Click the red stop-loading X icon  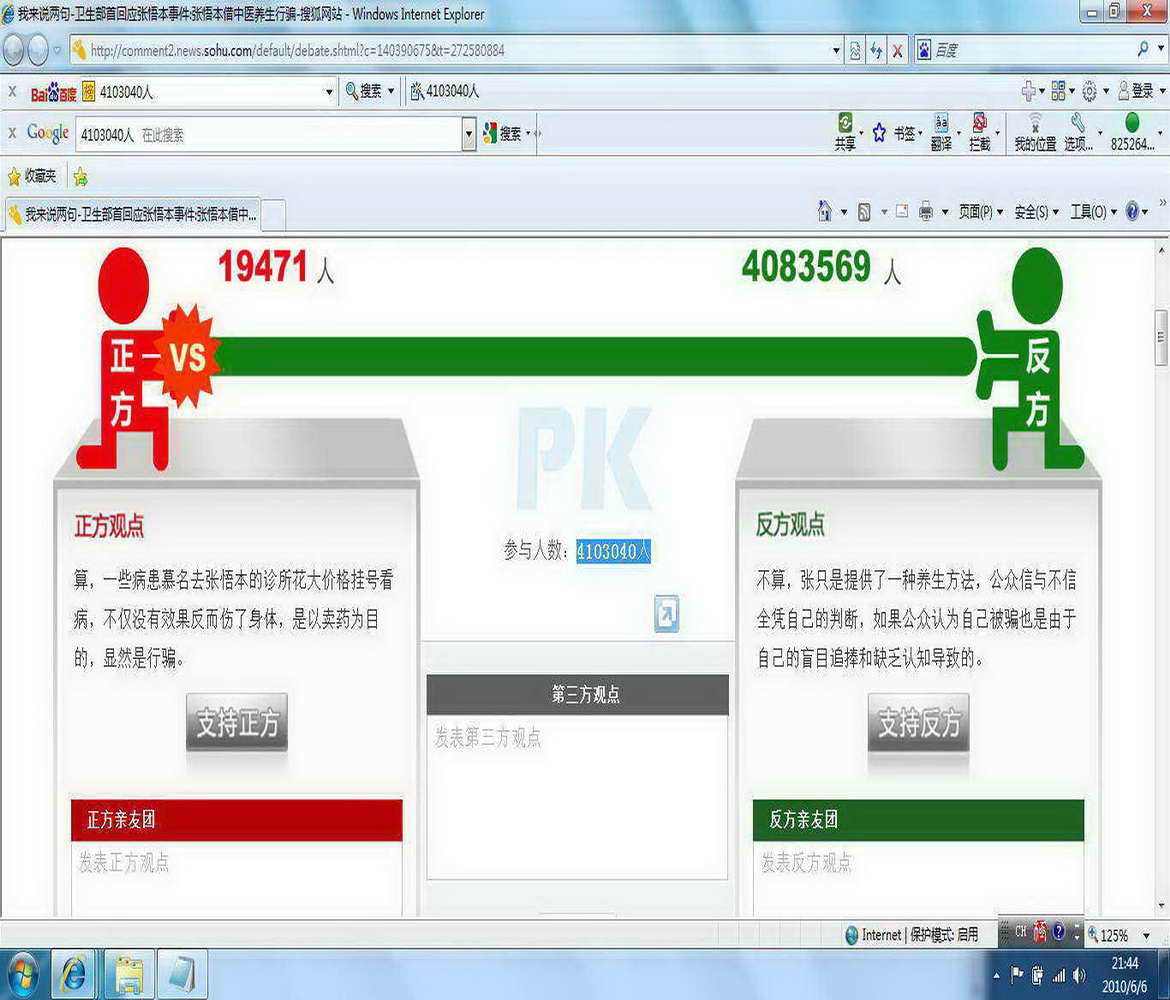click(x=898, y=50)
